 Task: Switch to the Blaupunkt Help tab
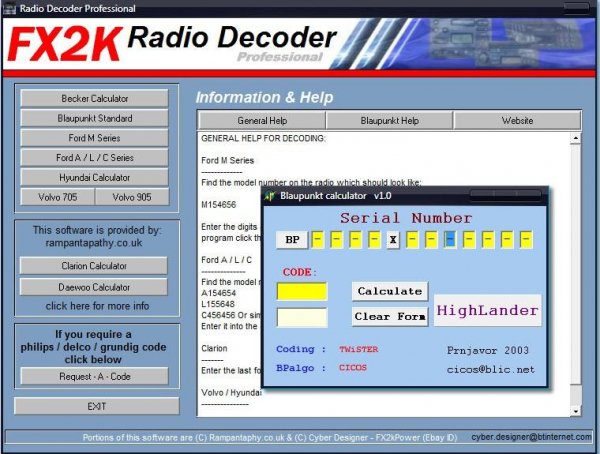(390, 121)
